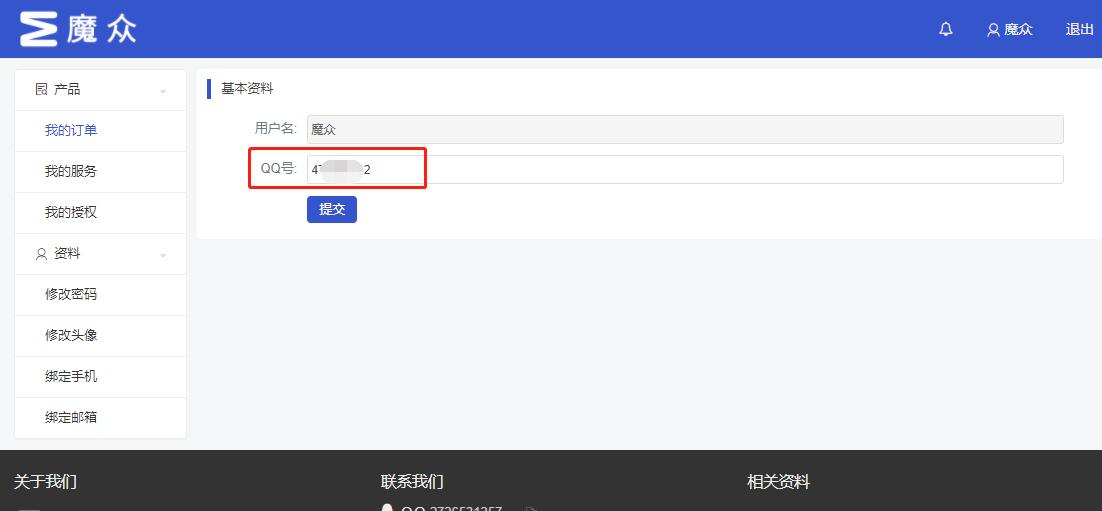Open 我的订单 in the sidebar
The image size is (1102, 511).
click(x=71, y=131)
